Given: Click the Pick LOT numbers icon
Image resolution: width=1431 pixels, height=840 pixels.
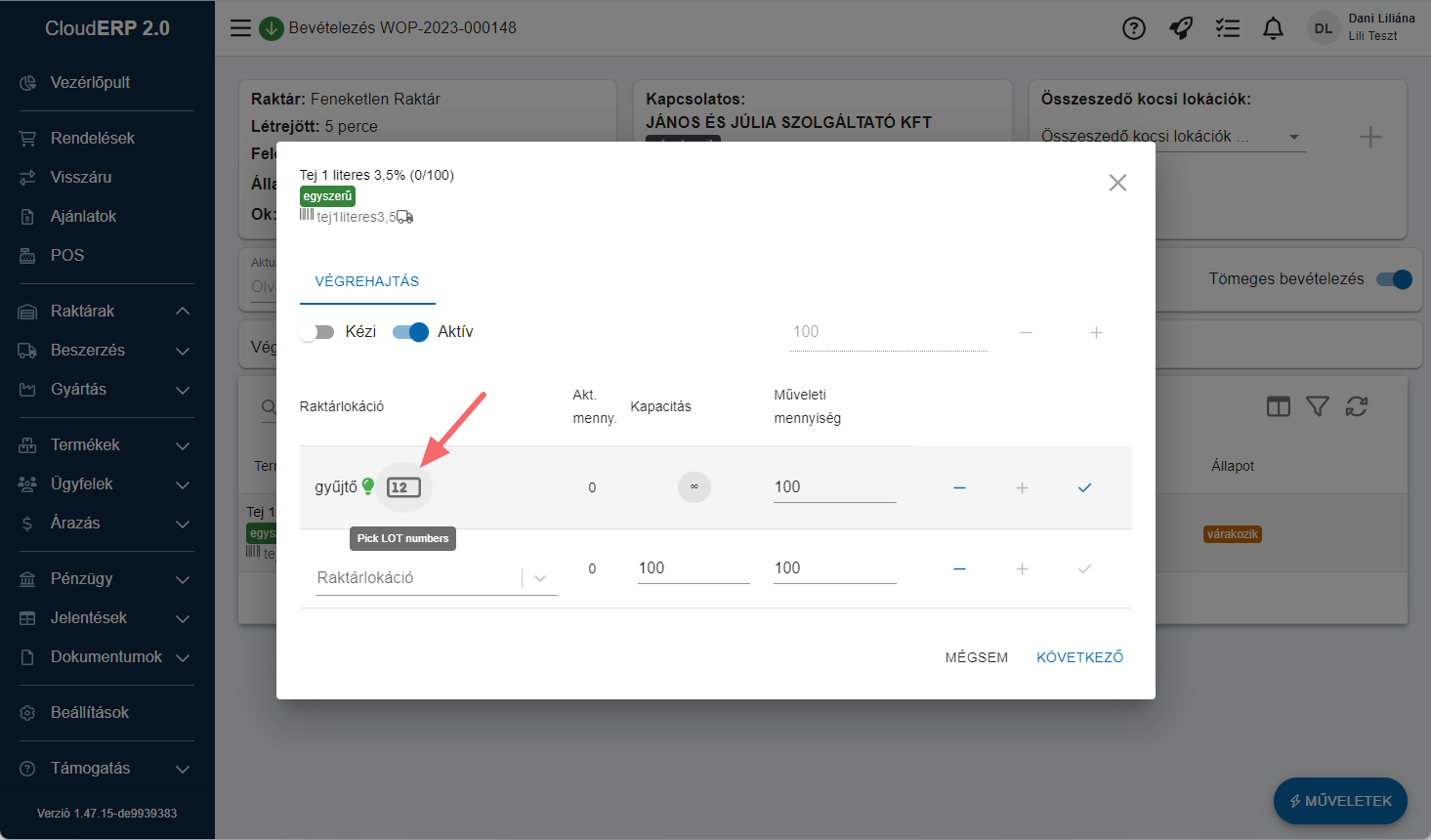Looking at the screenshot, I should (x=403, y=487).
